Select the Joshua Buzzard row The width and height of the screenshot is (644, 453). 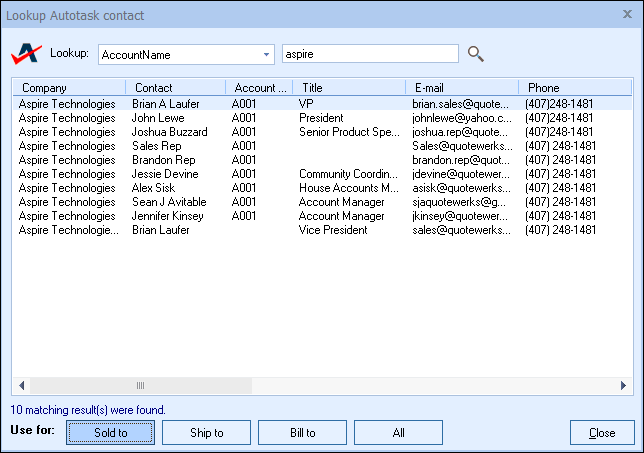[170, 131]
